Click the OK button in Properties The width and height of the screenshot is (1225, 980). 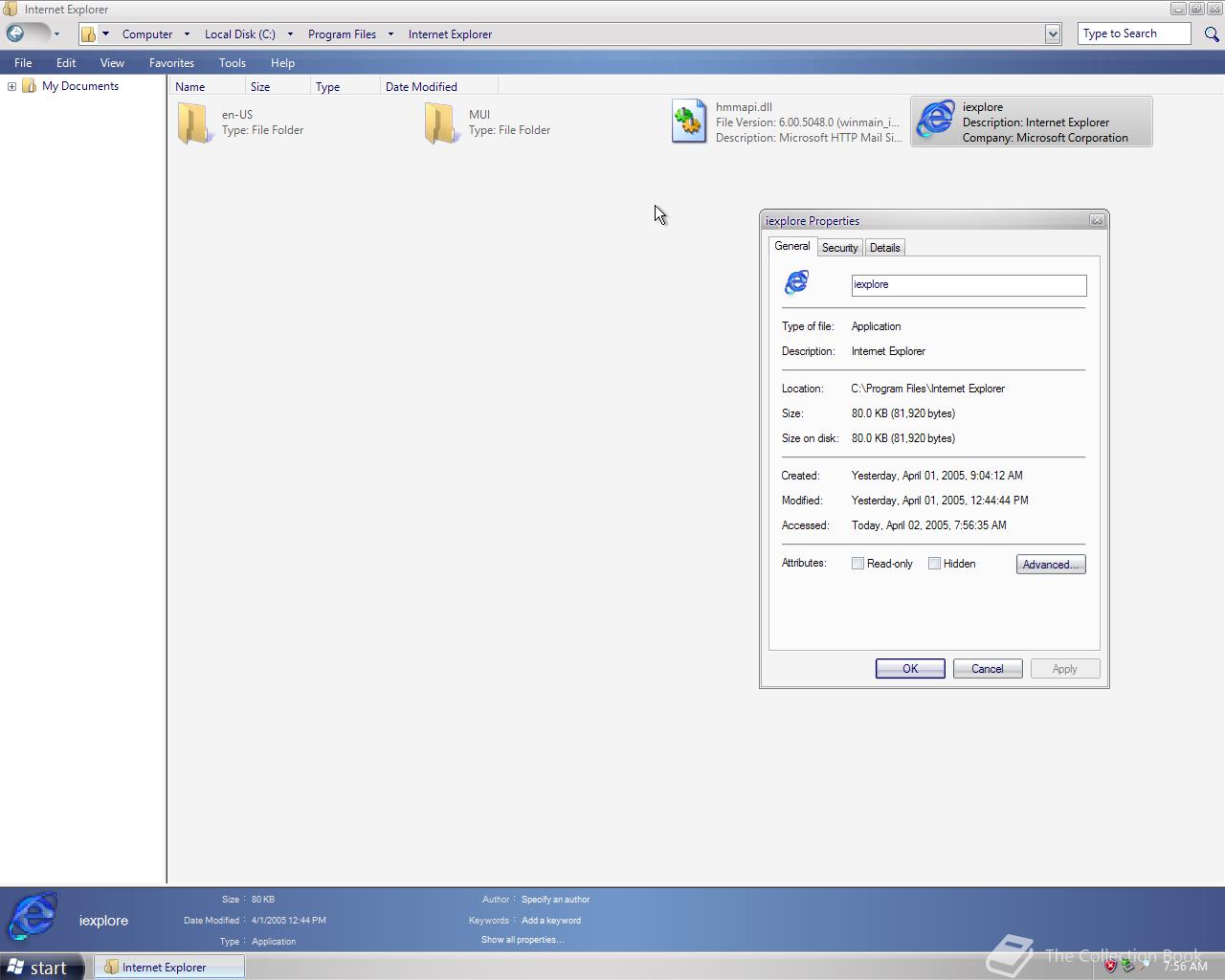[x=910, y=669]
